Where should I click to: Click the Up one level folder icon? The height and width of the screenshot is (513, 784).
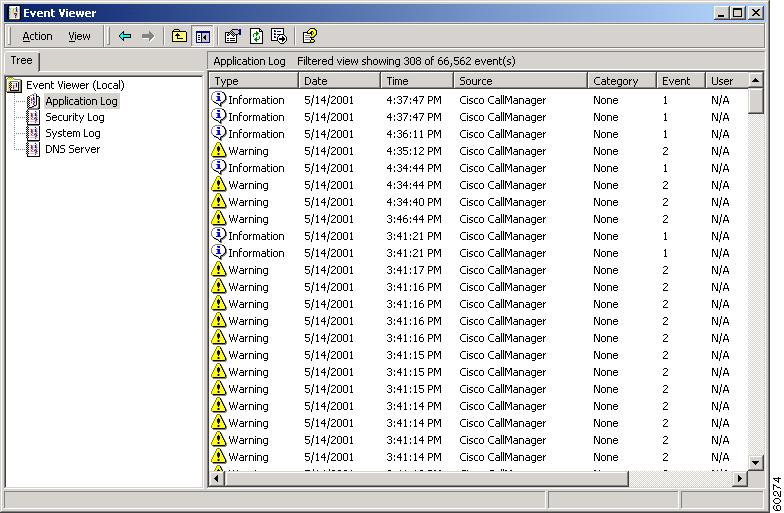pos(179,36)
